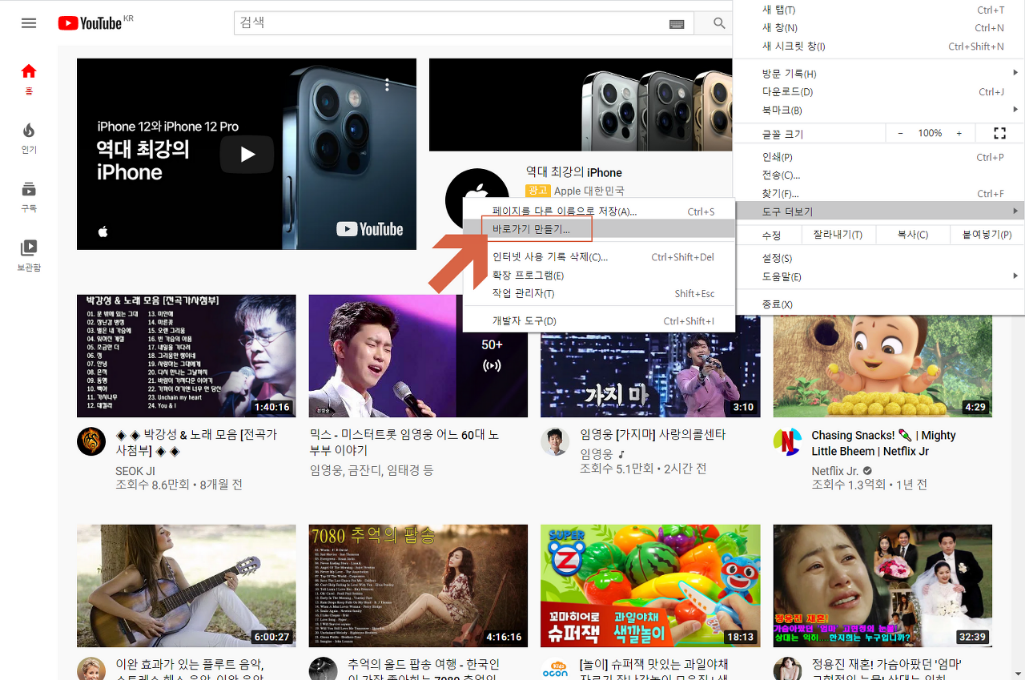
Task: Click 역대 최강의 iPhone ad title
Action: 574,173
